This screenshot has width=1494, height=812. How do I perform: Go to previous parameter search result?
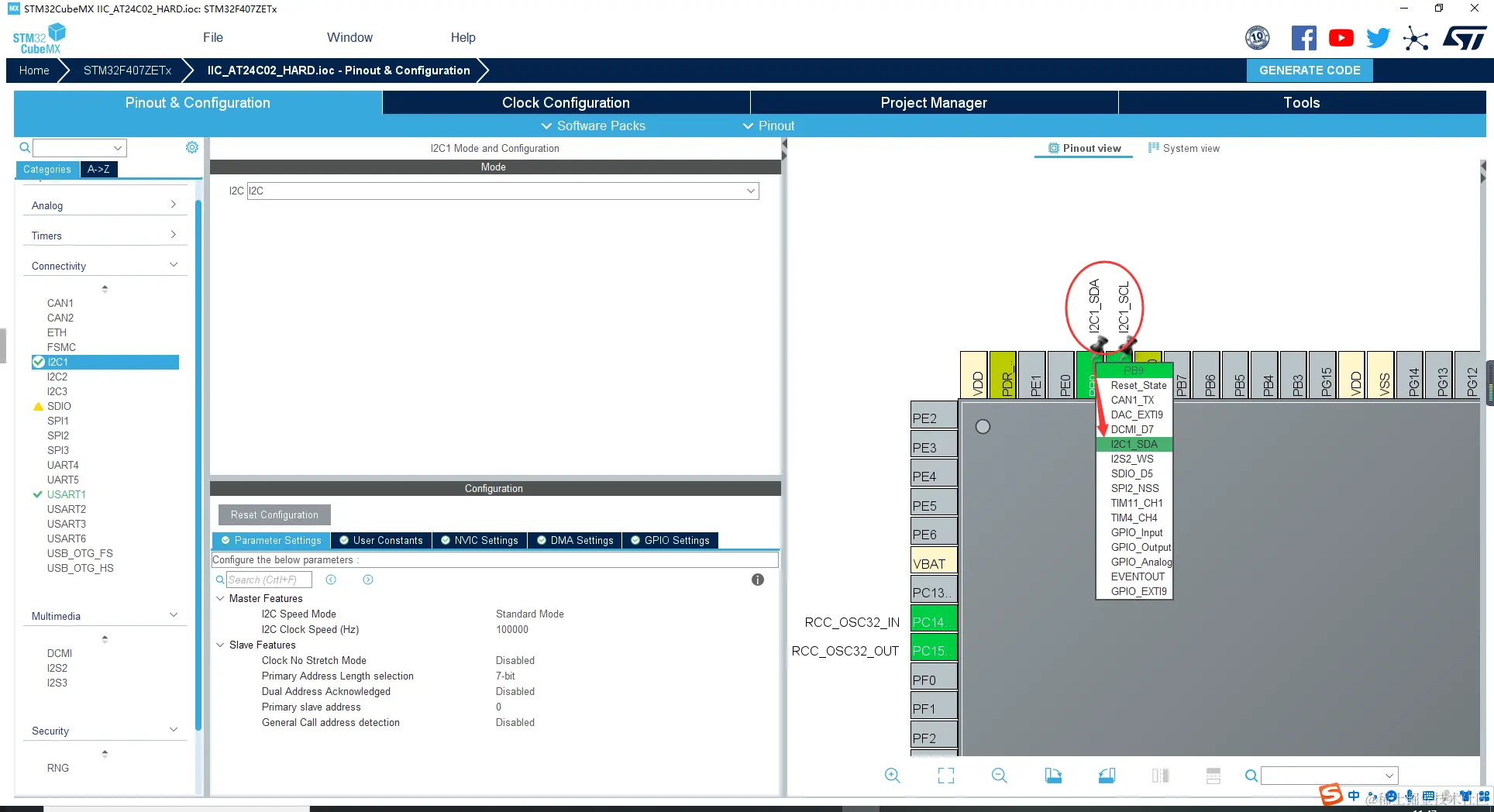(331, 580)
